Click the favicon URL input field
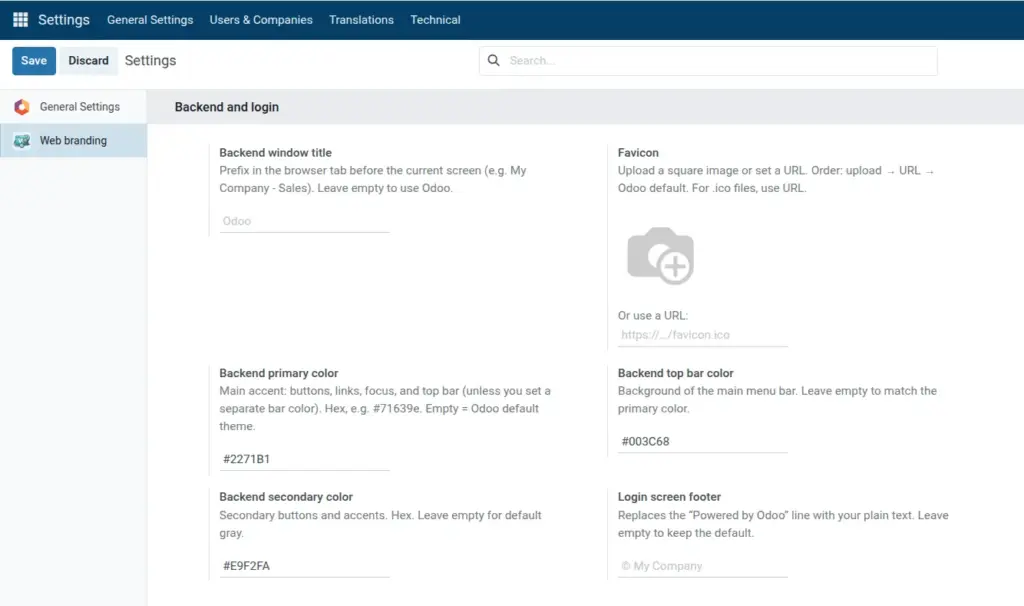This screenshot has width=1024, height=606. [703, 335]
